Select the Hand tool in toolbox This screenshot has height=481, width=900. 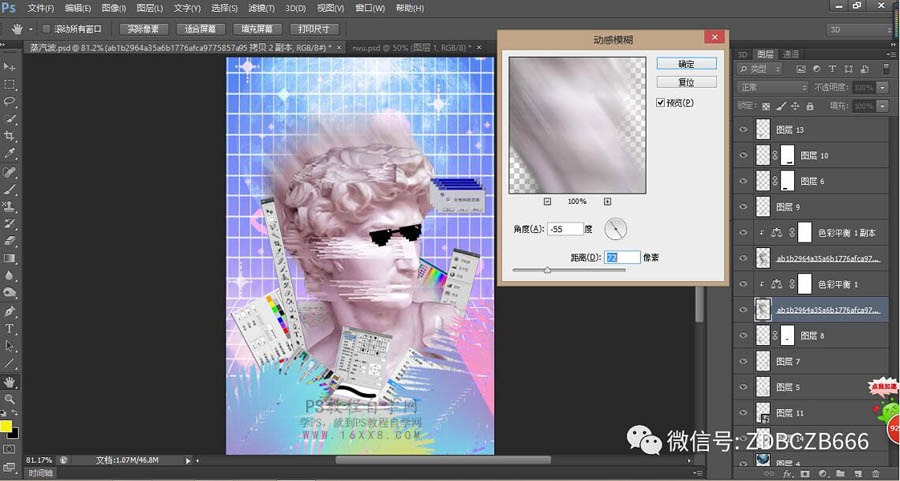tap(9, 382)
